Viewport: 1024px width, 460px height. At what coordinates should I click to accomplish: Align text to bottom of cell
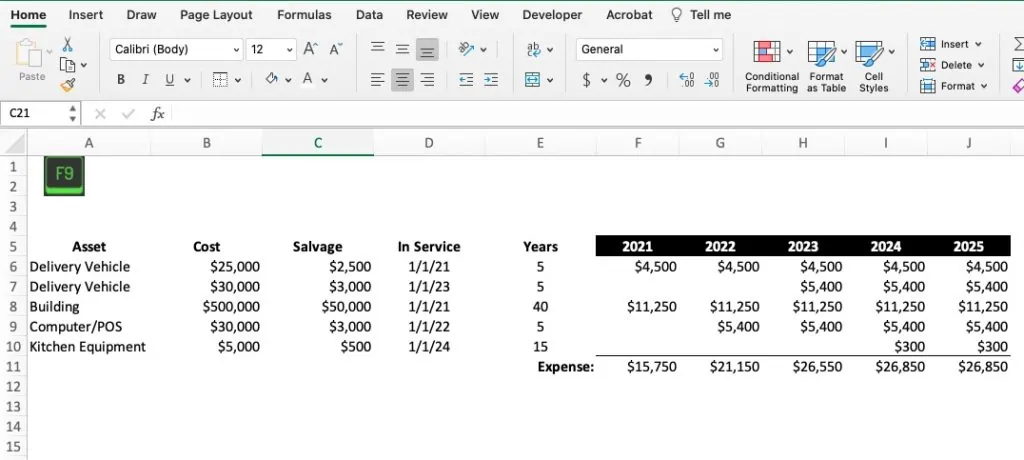(x=427, y=50)
